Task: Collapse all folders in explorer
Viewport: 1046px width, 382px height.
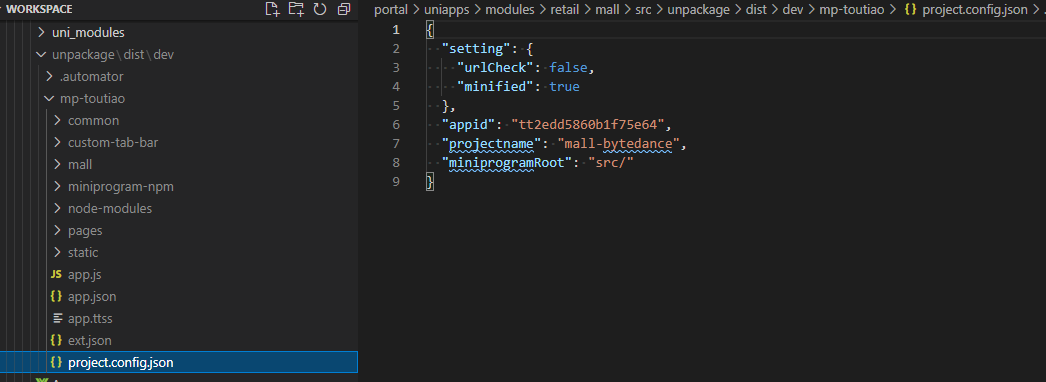Action: coord(344,9)
